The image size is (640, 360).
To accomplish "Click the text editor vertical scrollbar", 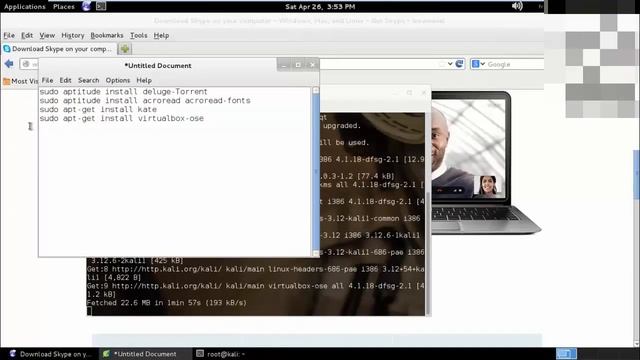I will (316, 171).
